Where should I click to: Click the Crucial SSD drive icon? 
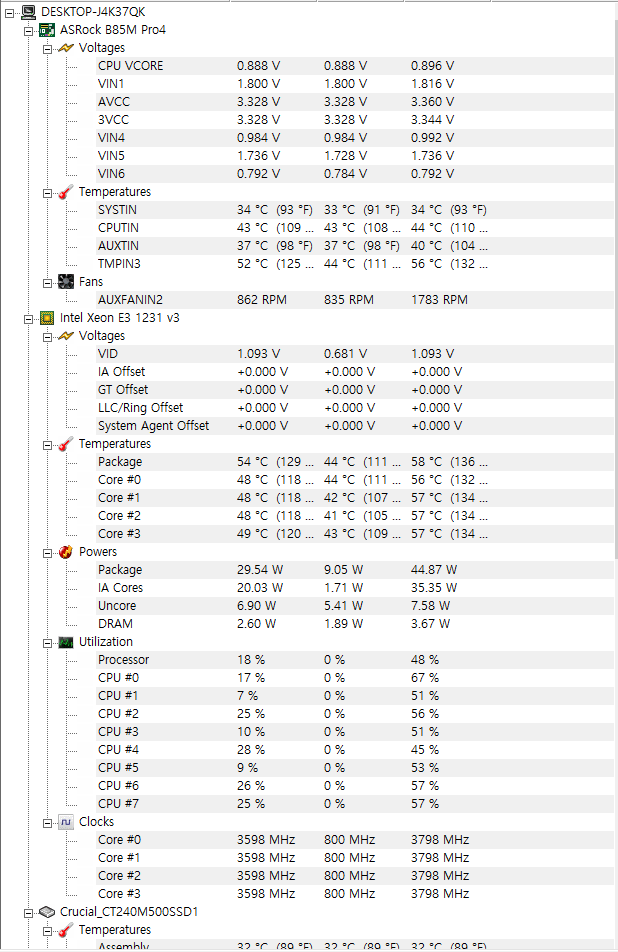pos(47,911)
